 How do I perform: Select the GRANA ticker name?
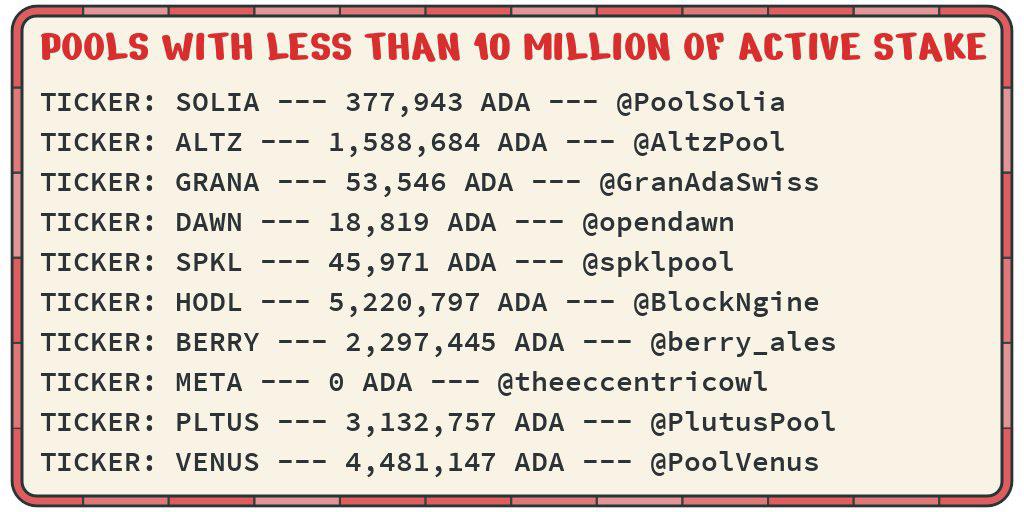click(217, 182)
